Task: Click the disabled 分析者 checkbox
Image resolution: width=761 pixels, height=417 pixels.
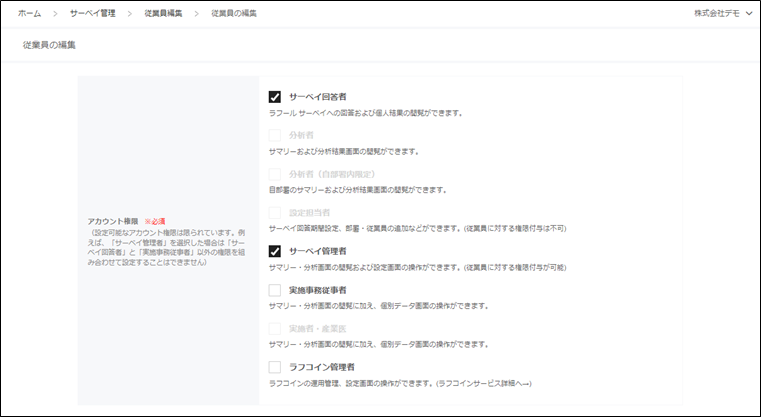Action: tap(275, 136)
